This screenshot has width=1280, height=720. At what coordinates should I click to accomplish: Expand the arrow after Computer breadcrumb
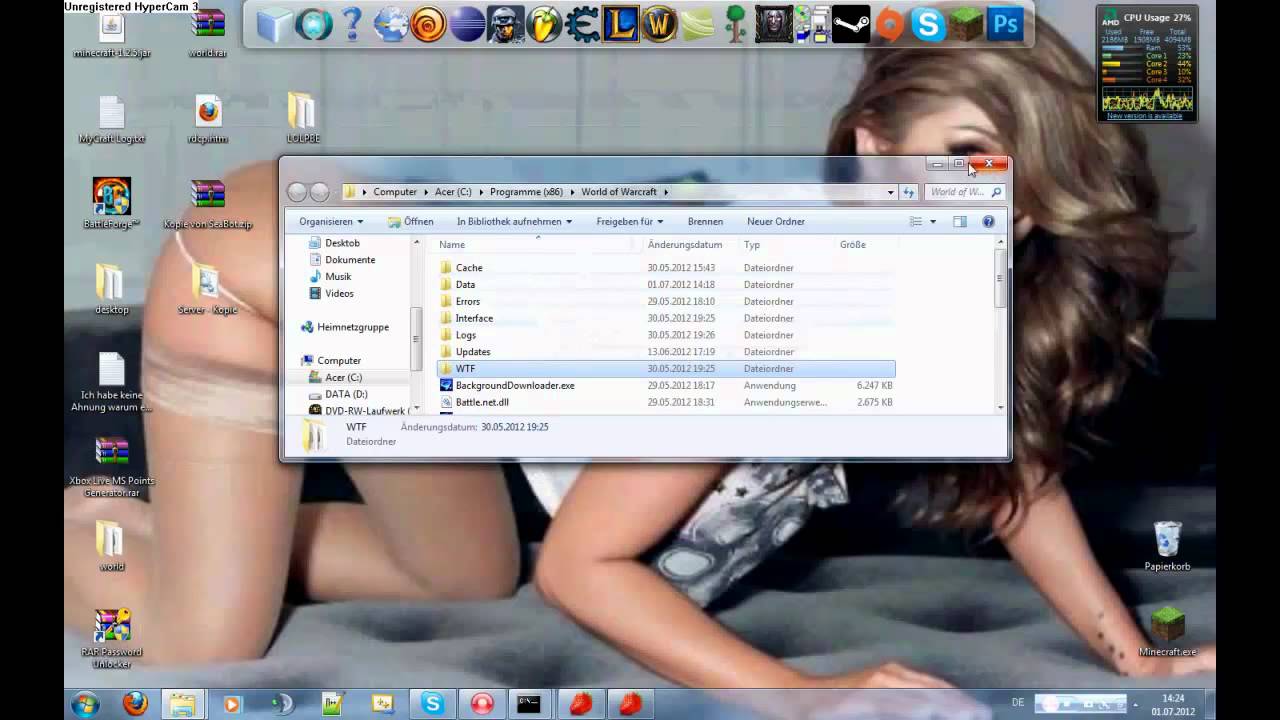(x=425, y=192)
